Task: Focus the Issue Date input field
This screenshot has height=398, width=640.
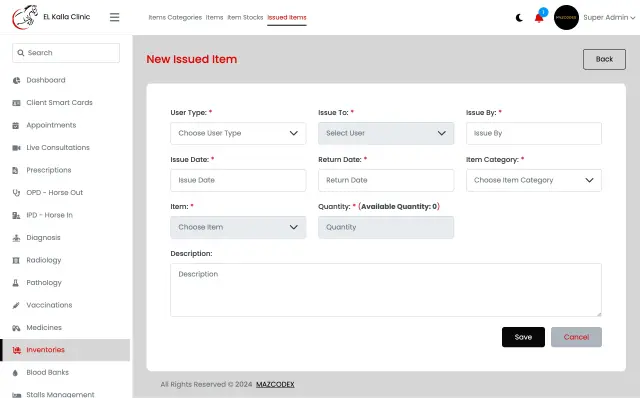Action: click(238, 180)
